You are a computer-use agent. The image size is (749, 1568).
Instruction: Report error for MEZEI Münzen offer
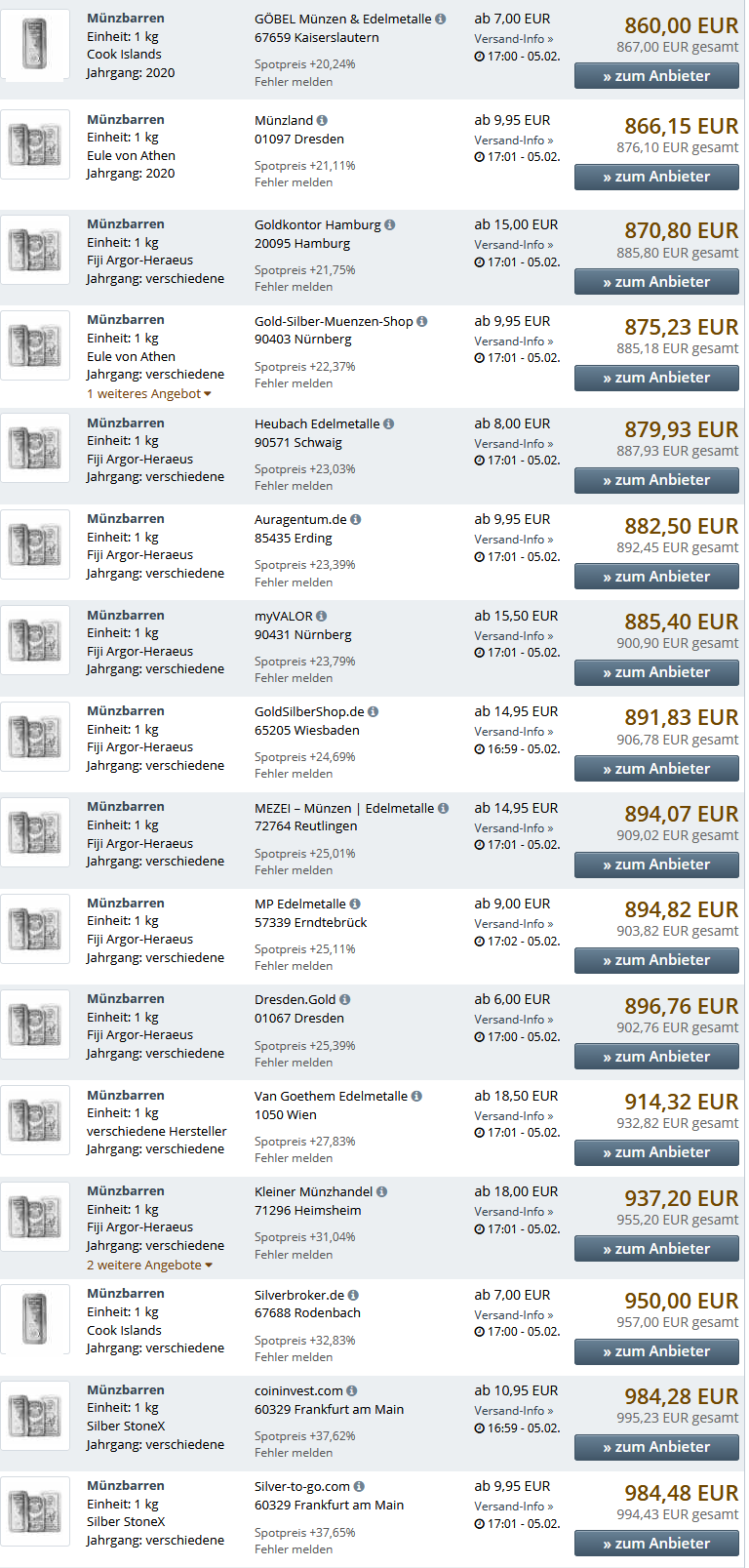[294, 870]
